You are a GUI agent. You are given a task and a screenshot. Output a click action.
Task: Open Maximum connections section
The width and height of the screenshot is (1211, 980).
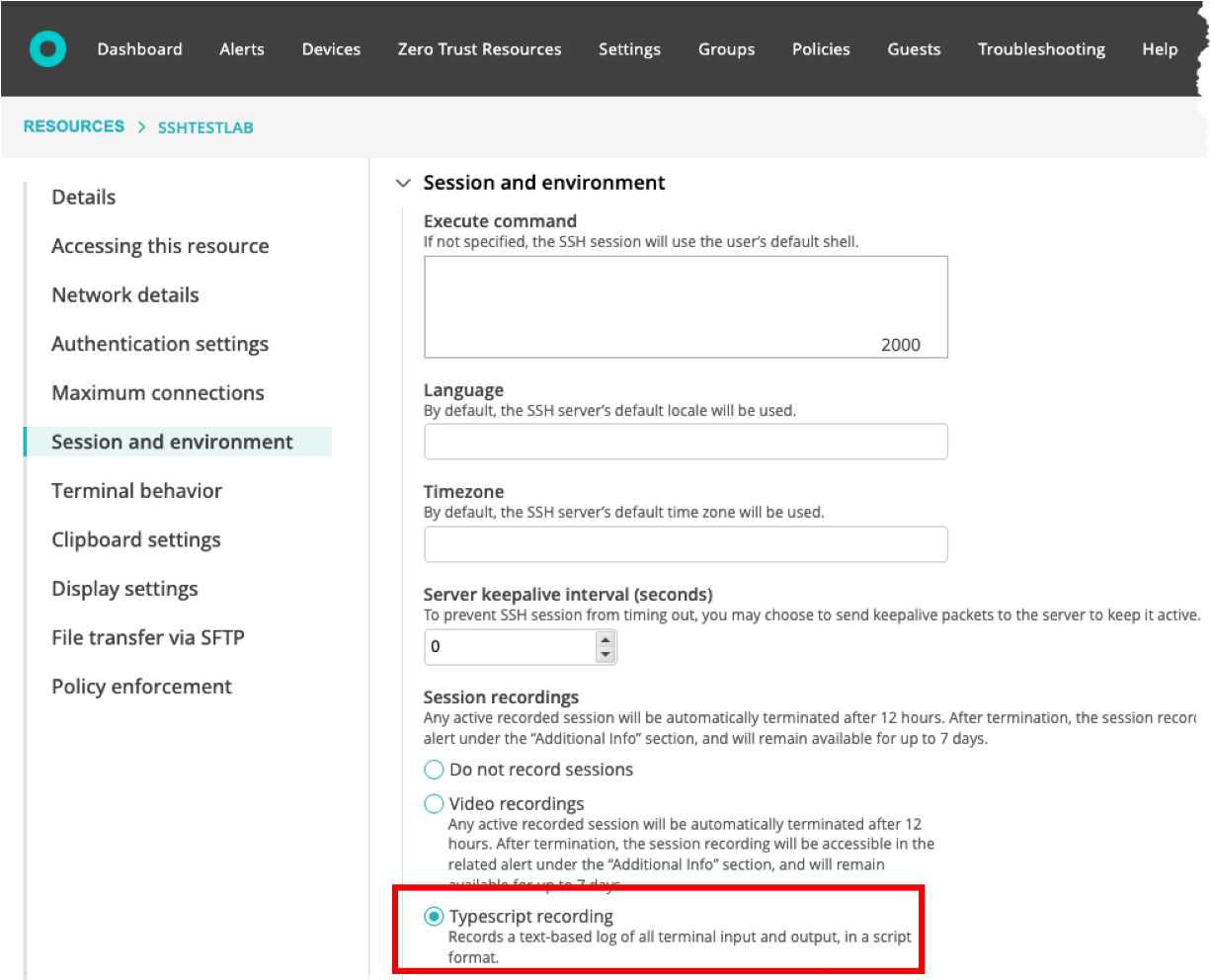(x=158, y=392)
